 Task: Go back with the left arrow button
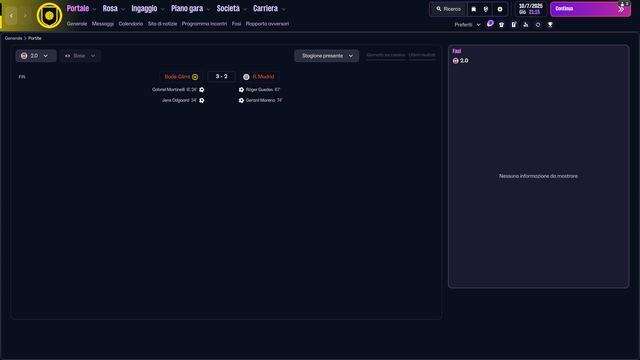coord(11,16)
